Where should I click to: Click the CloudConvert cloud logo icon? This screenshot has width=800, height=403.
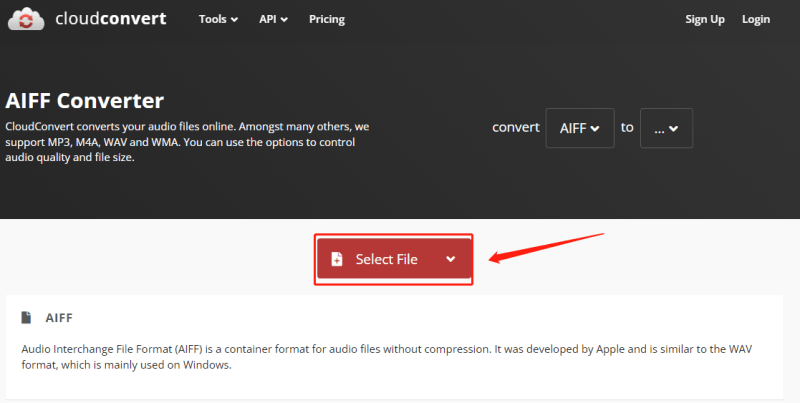point(26,19)
